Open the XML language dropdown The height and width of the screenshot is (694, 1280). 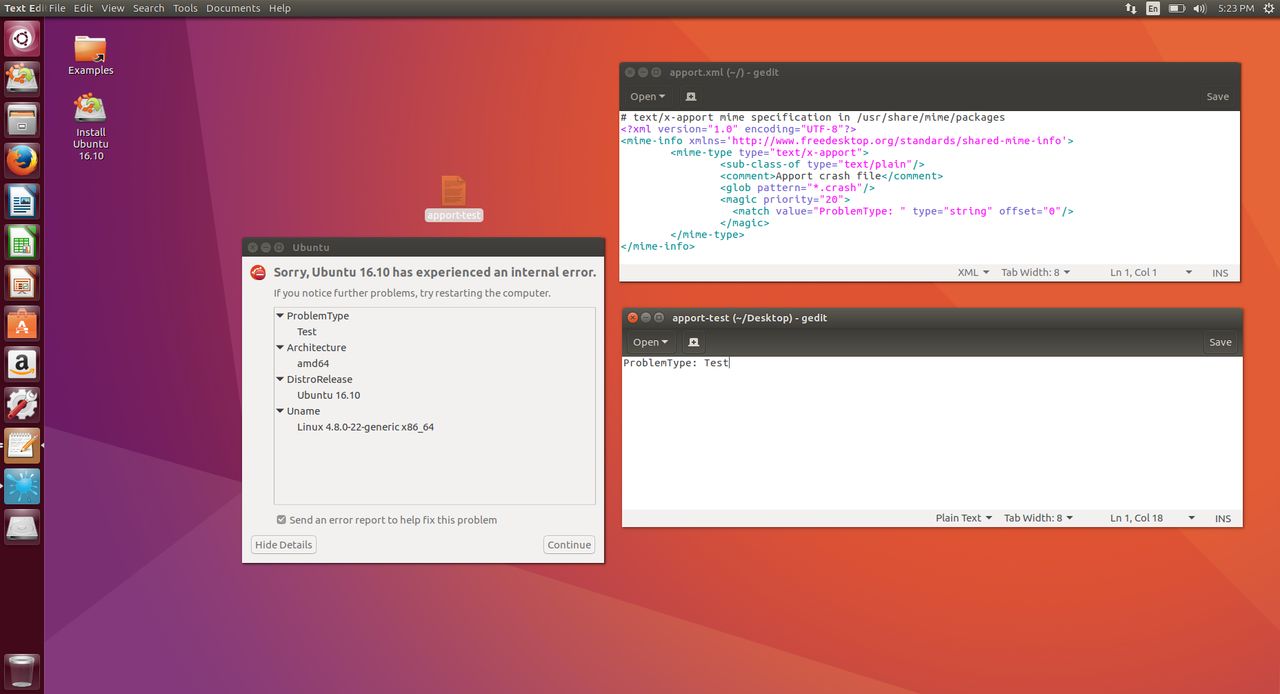click(973, 272)
